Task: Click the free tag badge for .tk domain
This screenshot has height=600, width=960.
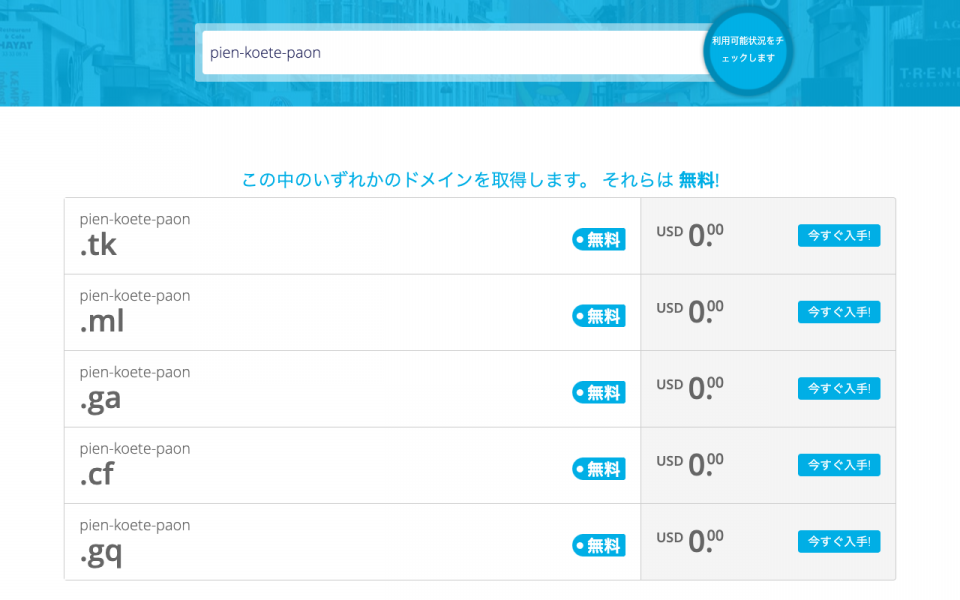Action: pyautogui.click(x=599, y=239)
